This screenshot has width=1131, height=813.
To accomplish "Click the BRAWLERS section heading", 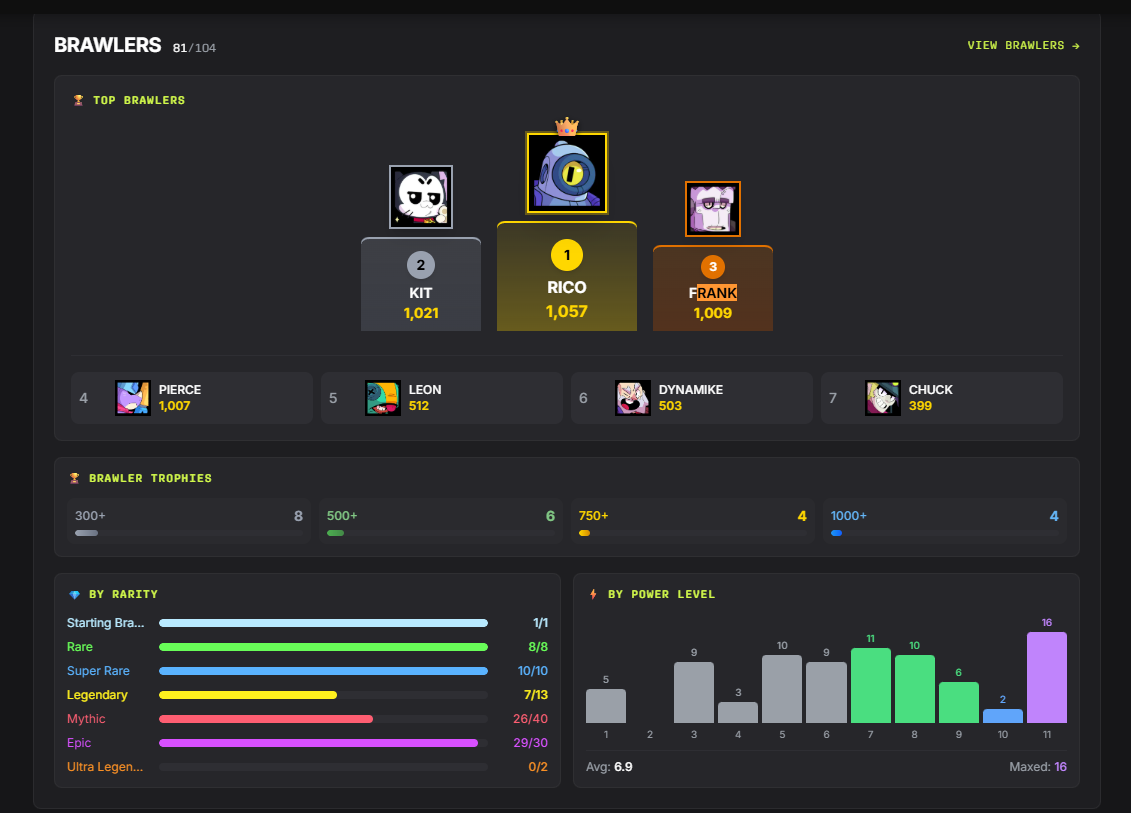I will 108,45.
